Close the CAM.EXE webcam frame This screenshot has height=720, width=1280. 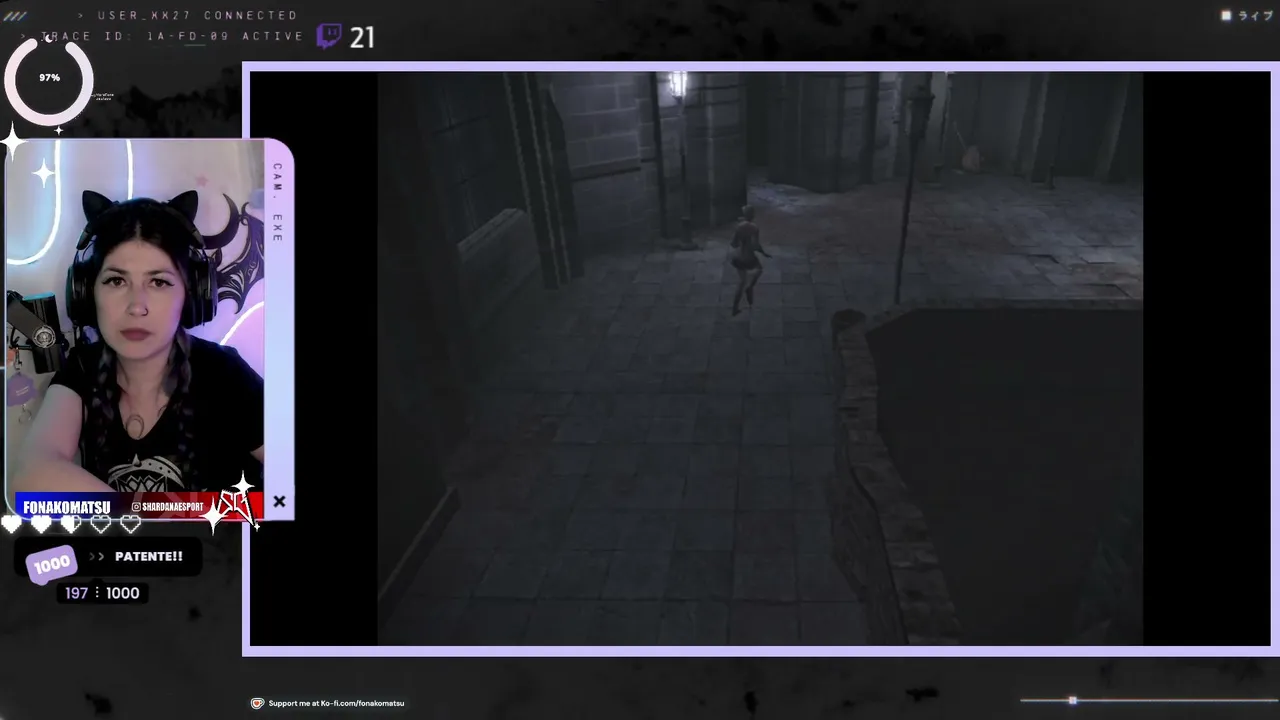279,502
